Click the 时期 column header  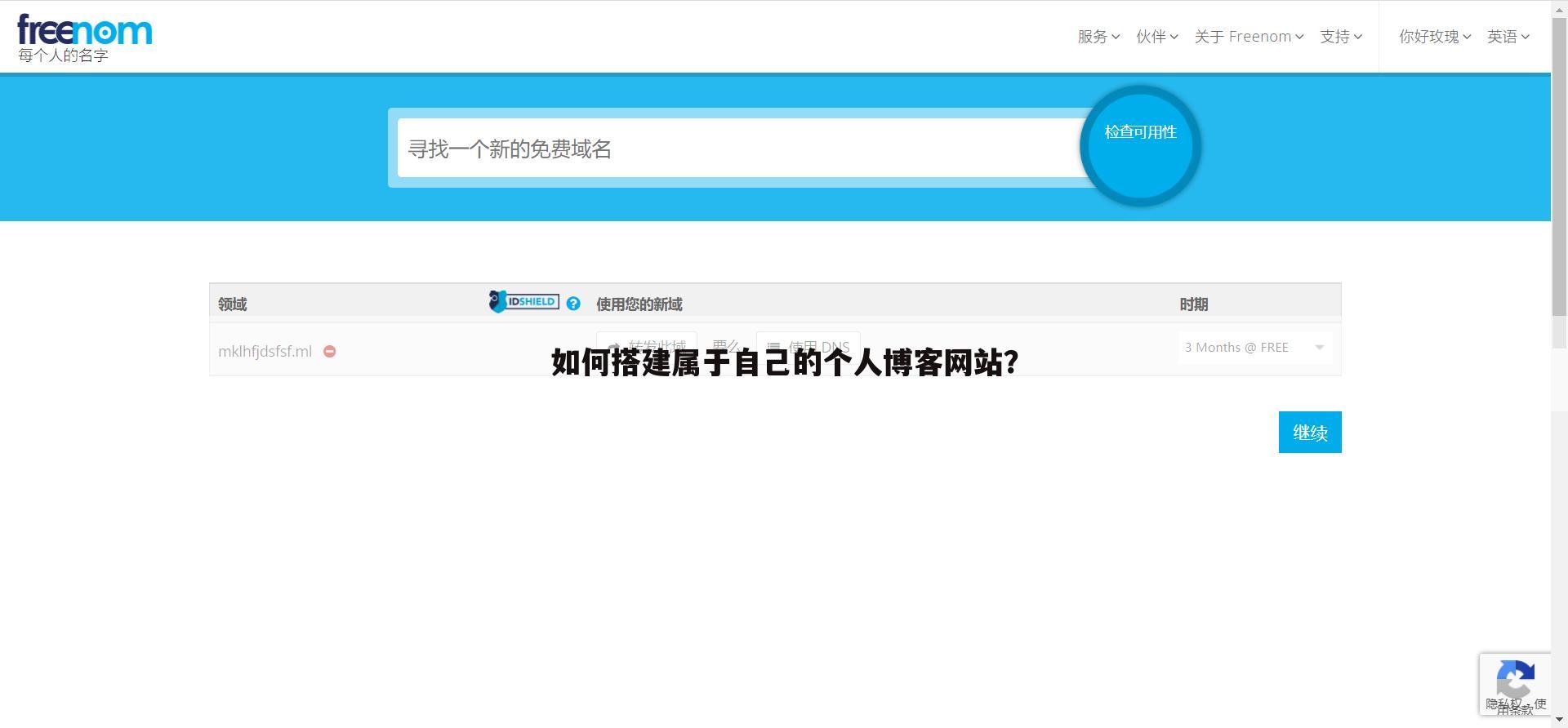(x=1193, y=304)
